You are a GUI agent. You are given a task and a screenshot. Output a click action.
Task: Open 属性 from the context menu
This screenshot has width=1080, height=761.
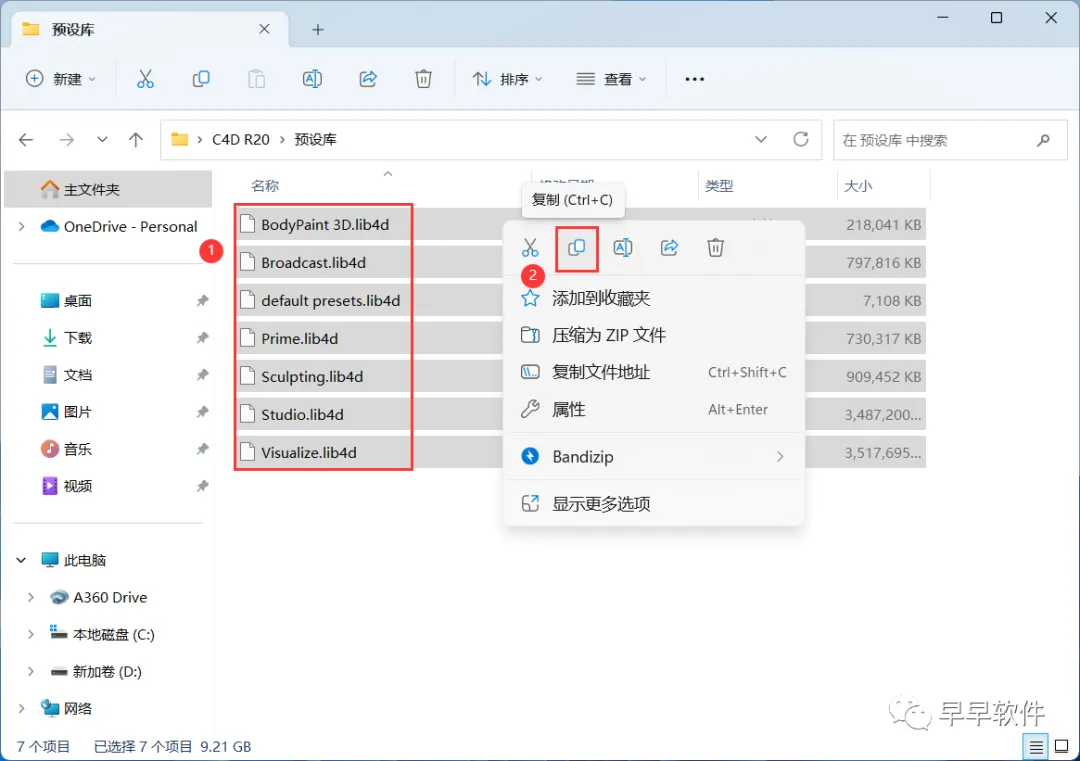(x=654, y=410)
